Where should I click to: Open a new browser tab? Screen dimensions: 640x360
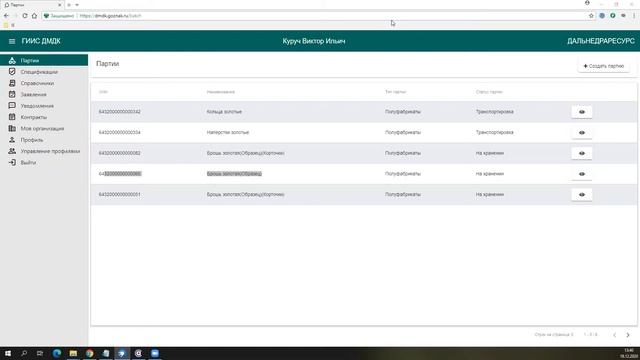[x=69, y=5]
